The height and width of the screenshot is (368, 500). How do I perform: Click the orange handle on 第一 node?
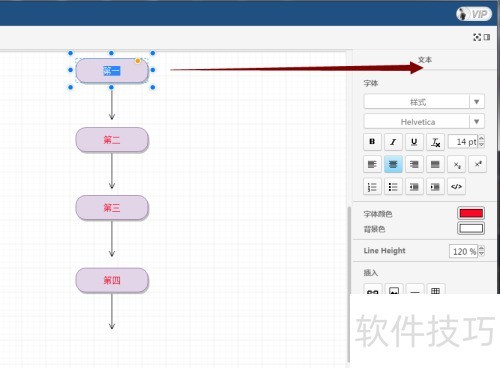point(138,61)
